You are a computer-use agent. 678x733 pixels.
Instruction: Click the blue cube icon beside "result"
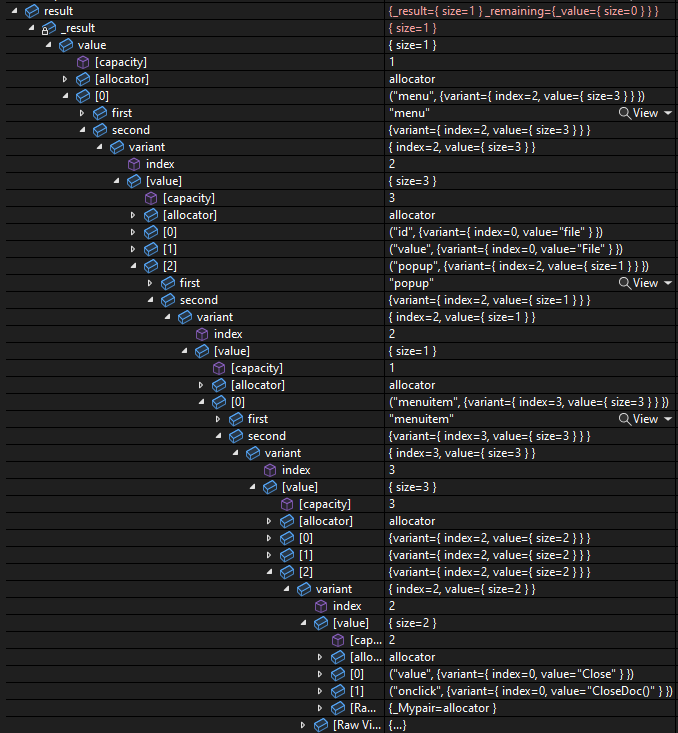click(x=33, y=11)
